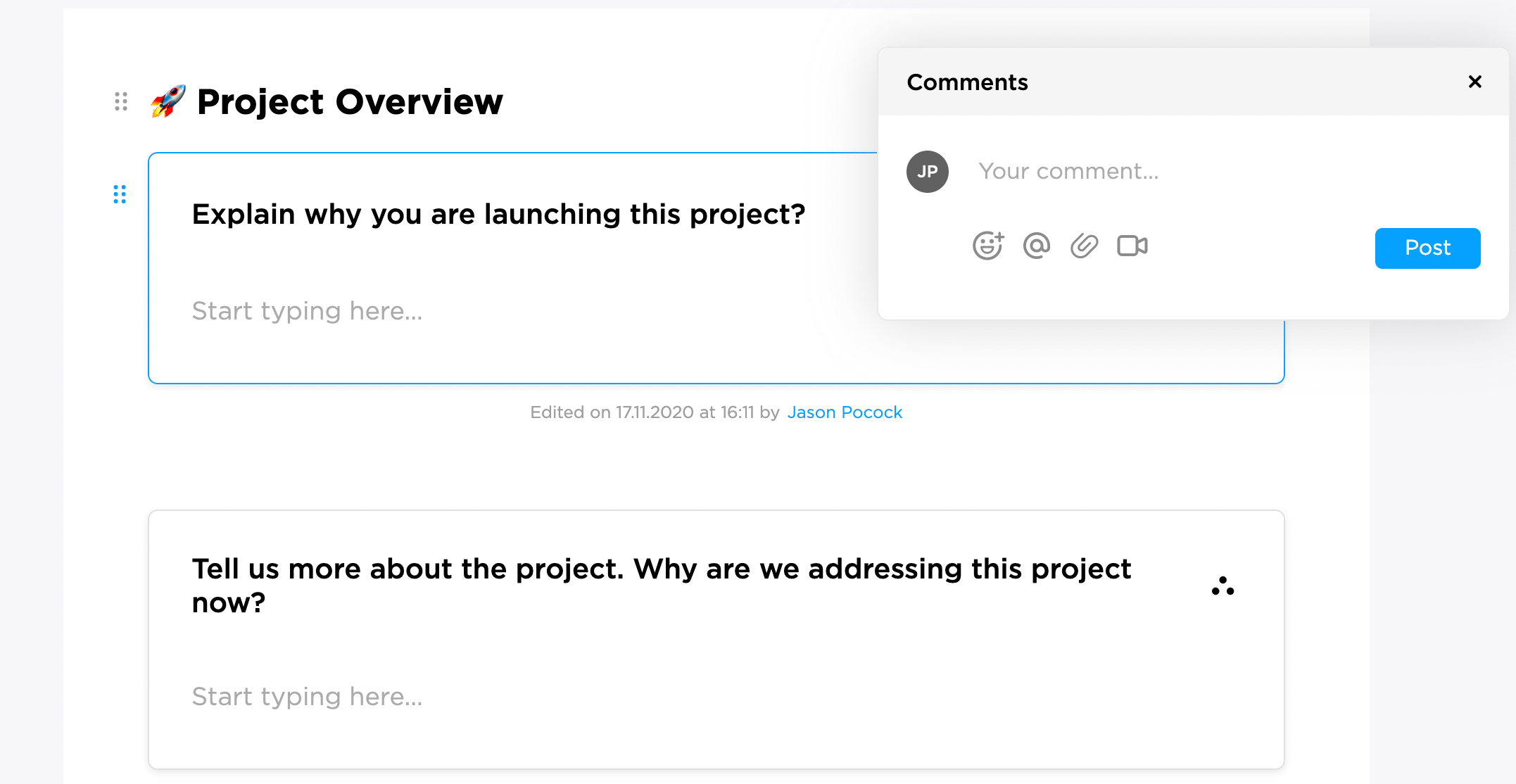Click the Edited on 17.11.2020 timestamp text
The image size is (1516, 784).
654,412
